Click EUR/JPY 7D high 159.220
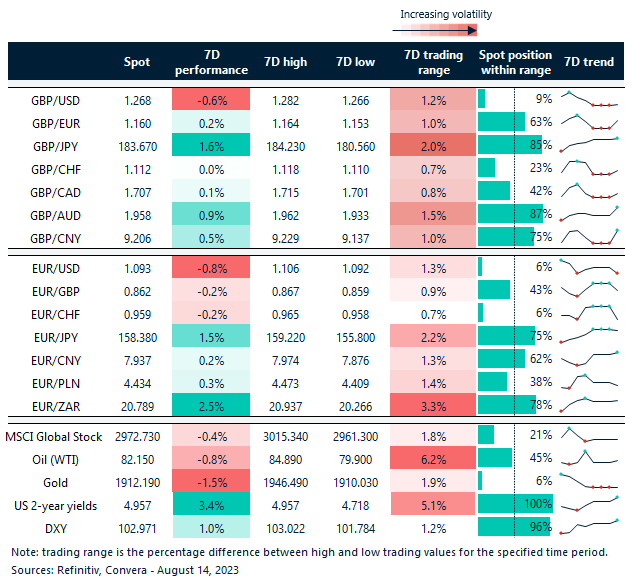The image size is (633, 581). tap(285, 338)
